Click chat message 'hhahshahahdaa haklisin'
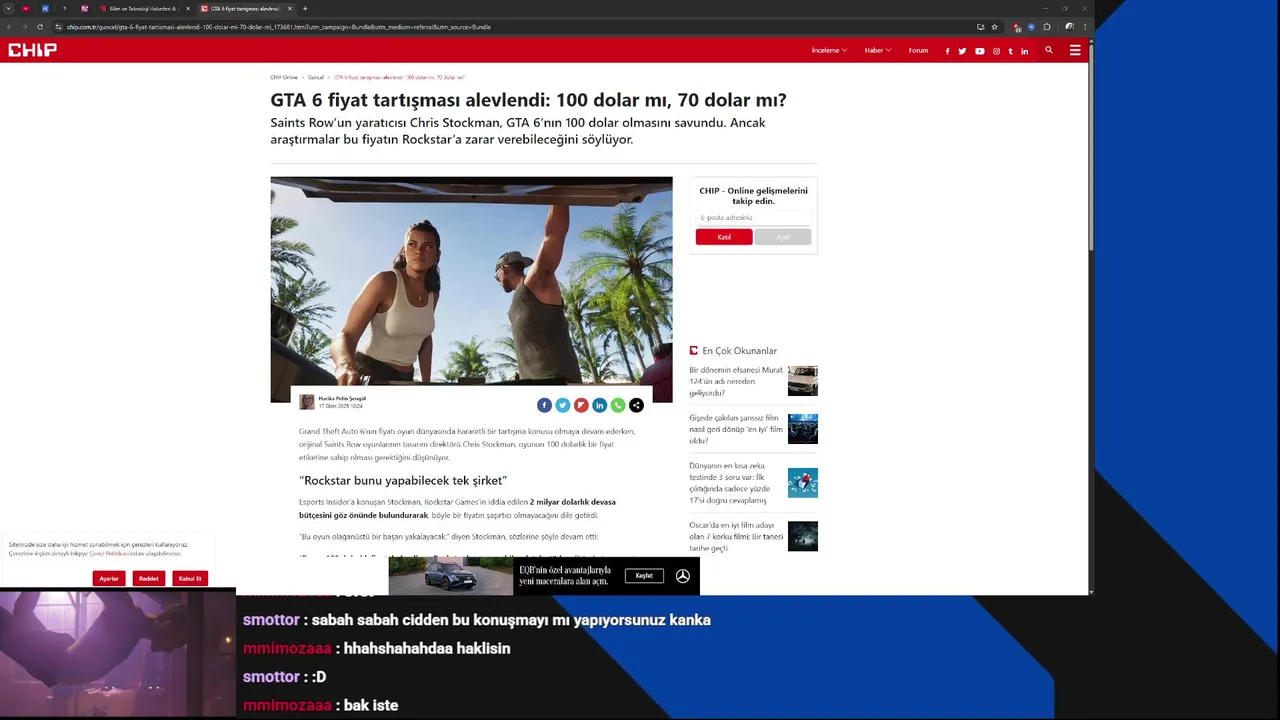The width and height of the screenshot is (1280, 720). coord(427,648)
